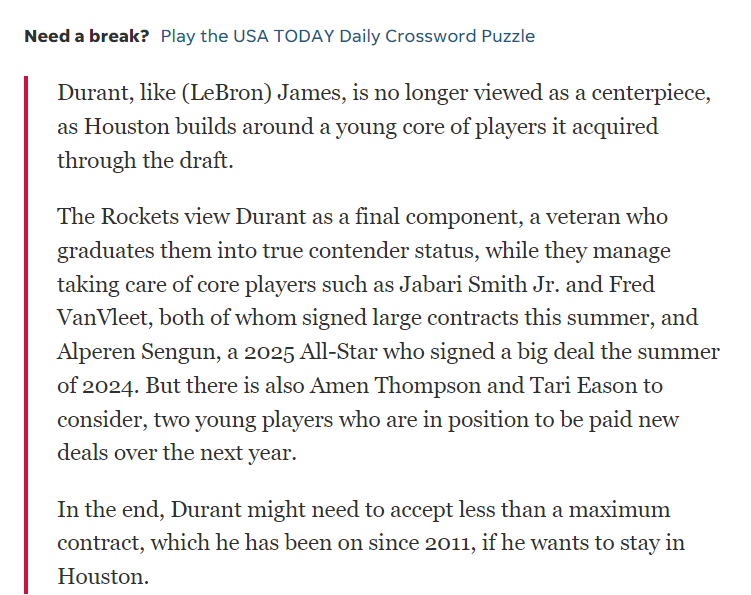Click the paragraph starting "In the end, Durant"
The height and width of the screenshot is (595, 751).
pos(371,542)
